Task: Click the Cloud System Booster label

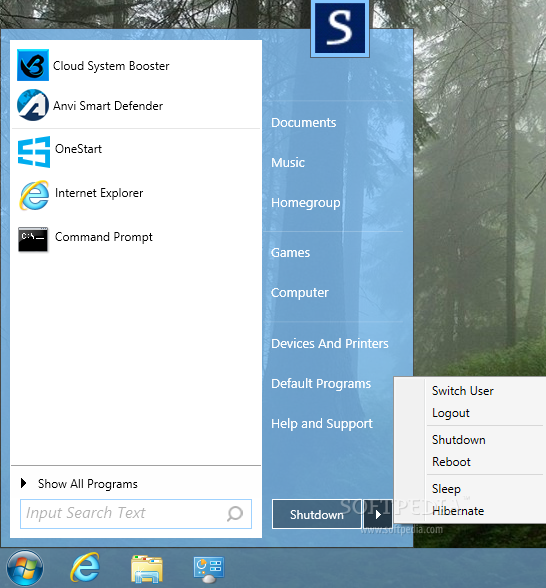Action: tap(111, 66)
